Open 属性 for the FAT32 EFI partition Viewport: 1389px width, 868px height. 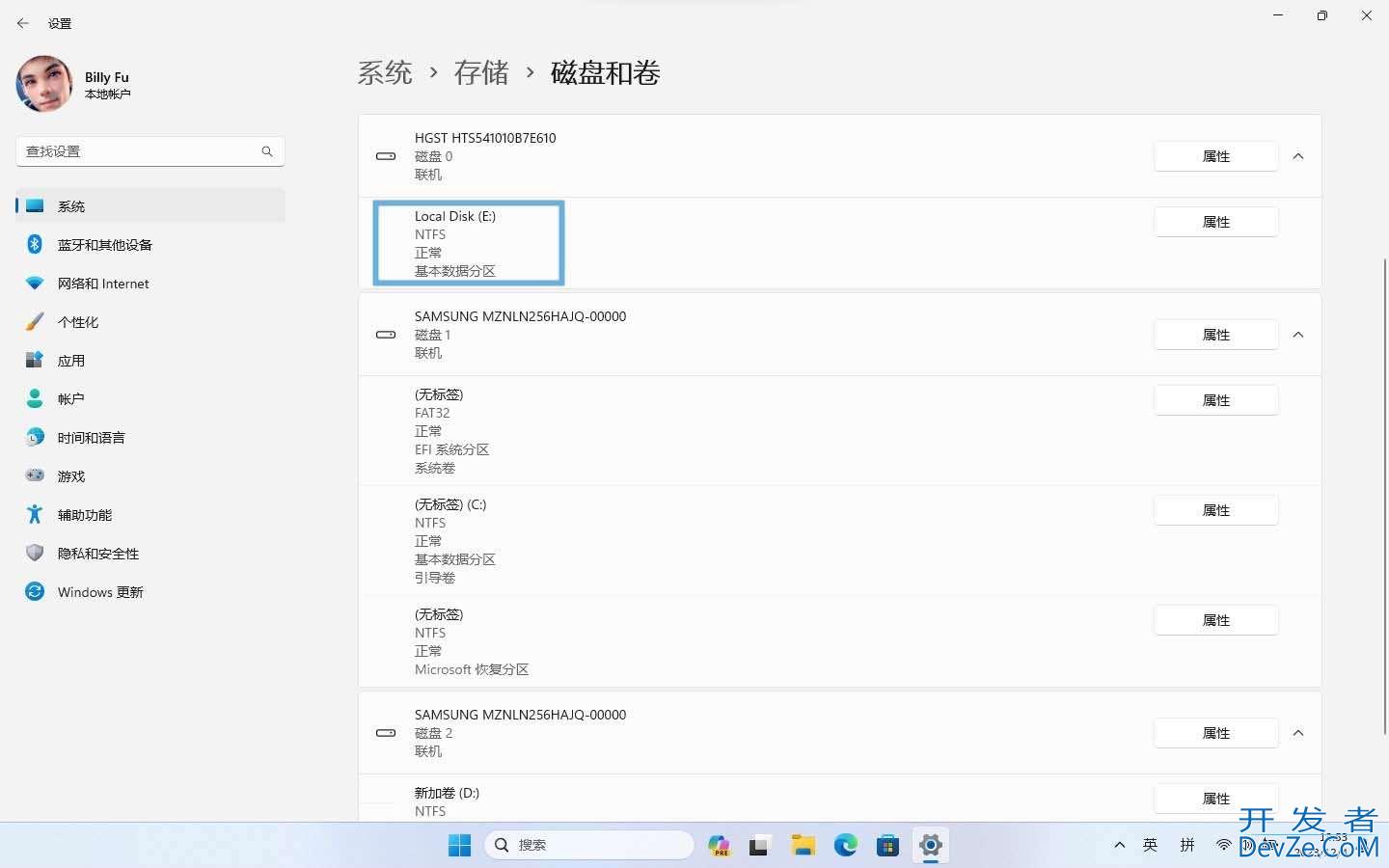pos(1216,400)
